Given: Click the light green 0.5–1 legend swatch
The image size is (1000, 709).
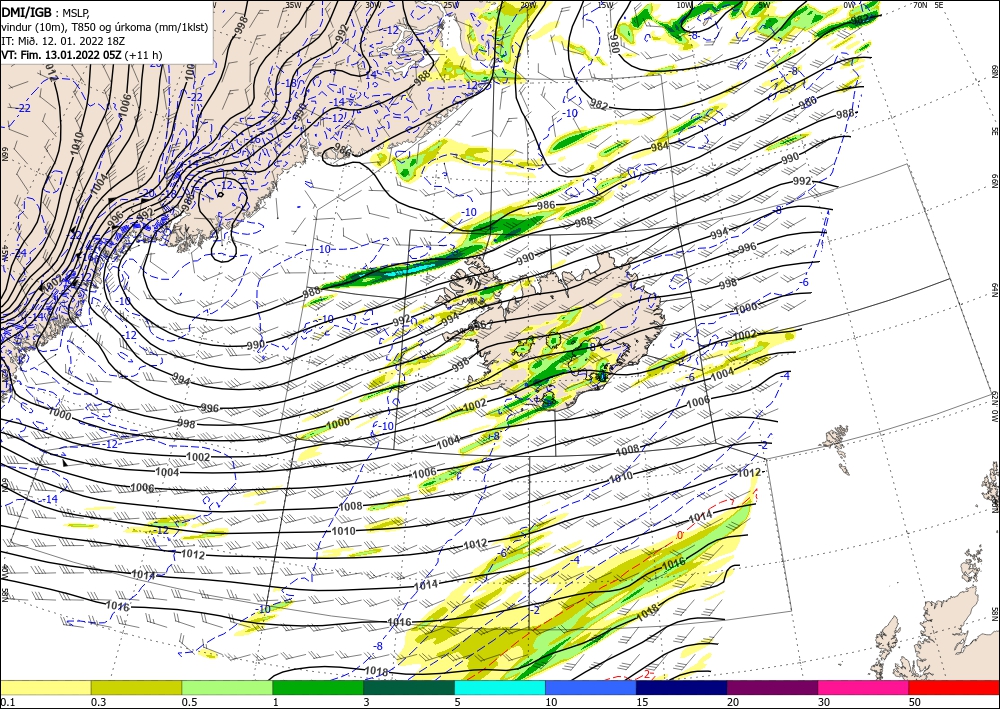Looking at the screenshot, I should tap(227, 687).
